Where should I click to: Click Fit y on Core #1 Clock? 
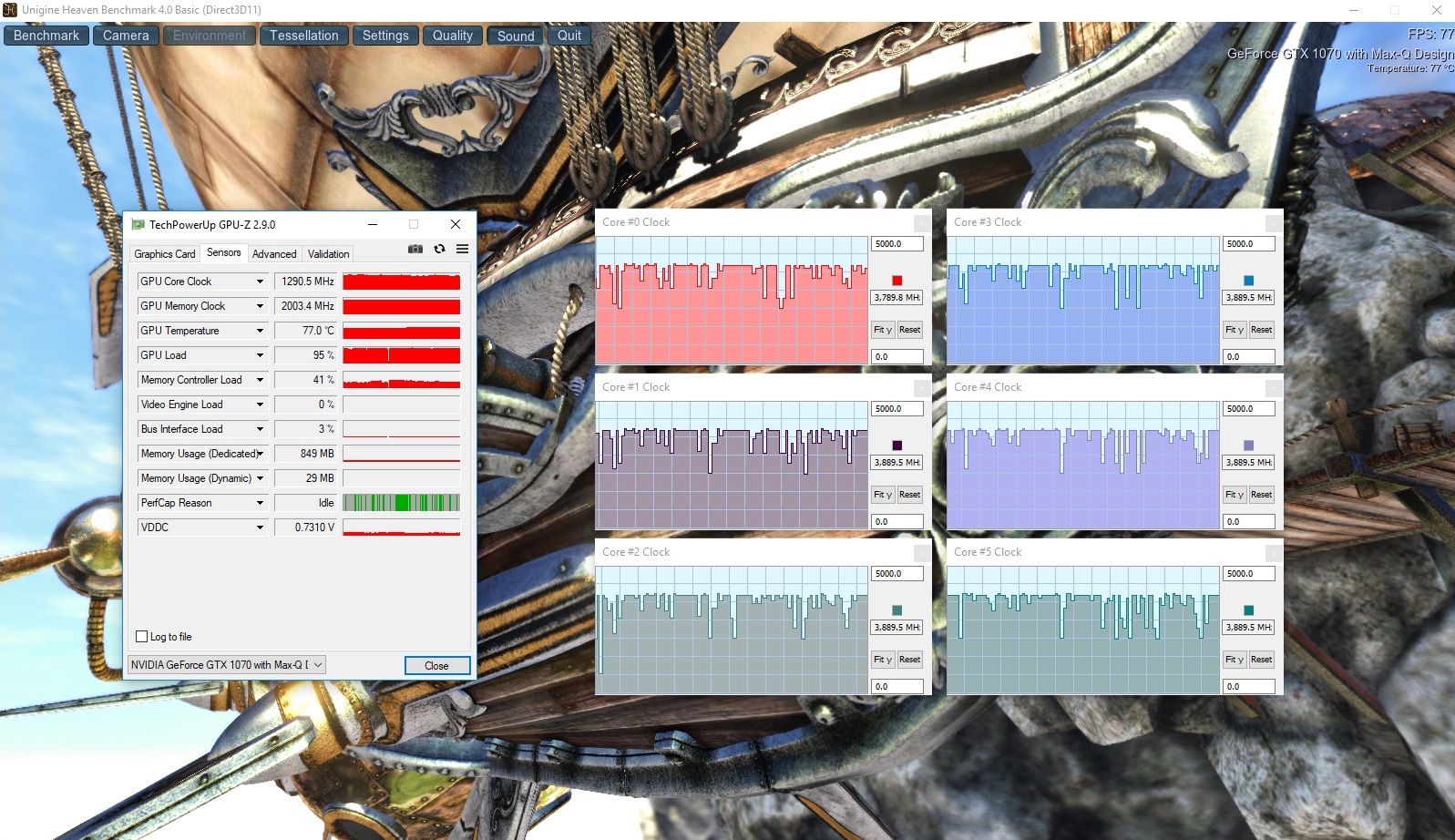coord(883,495)
